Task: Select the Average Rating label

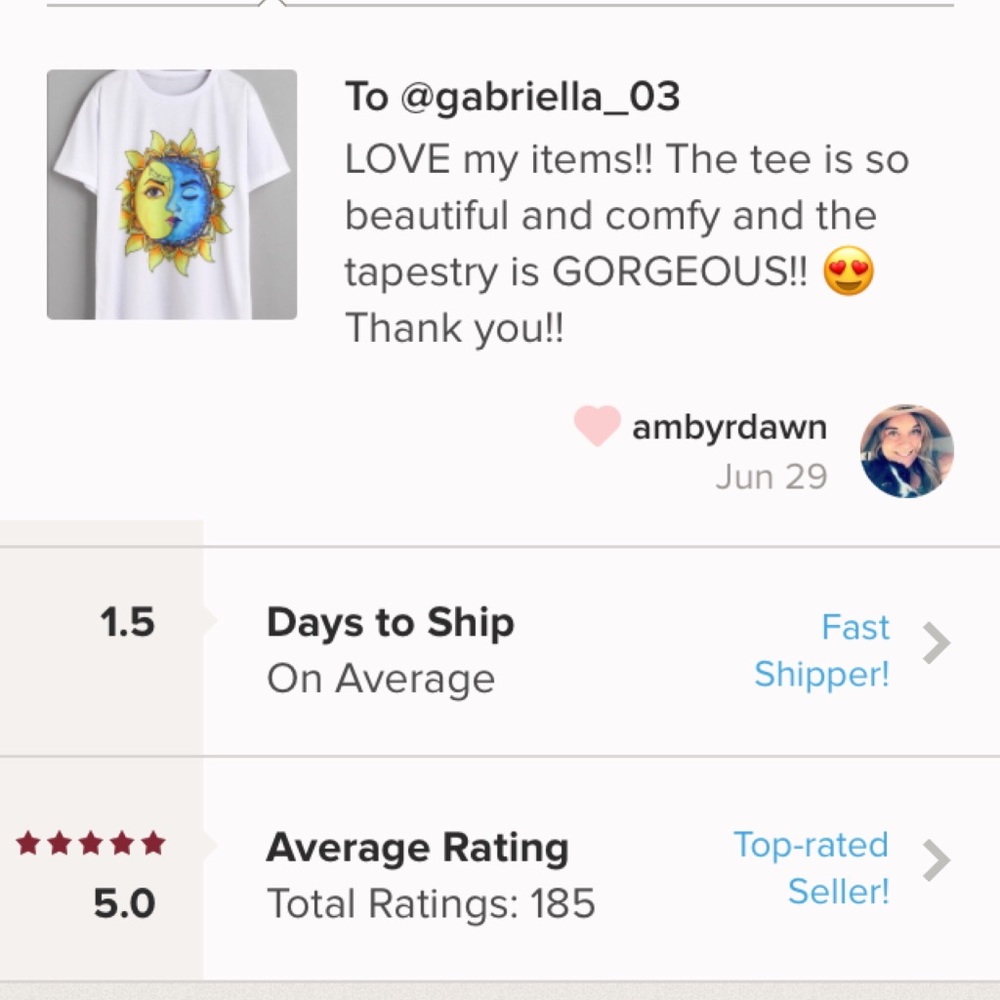Action: 417,848
